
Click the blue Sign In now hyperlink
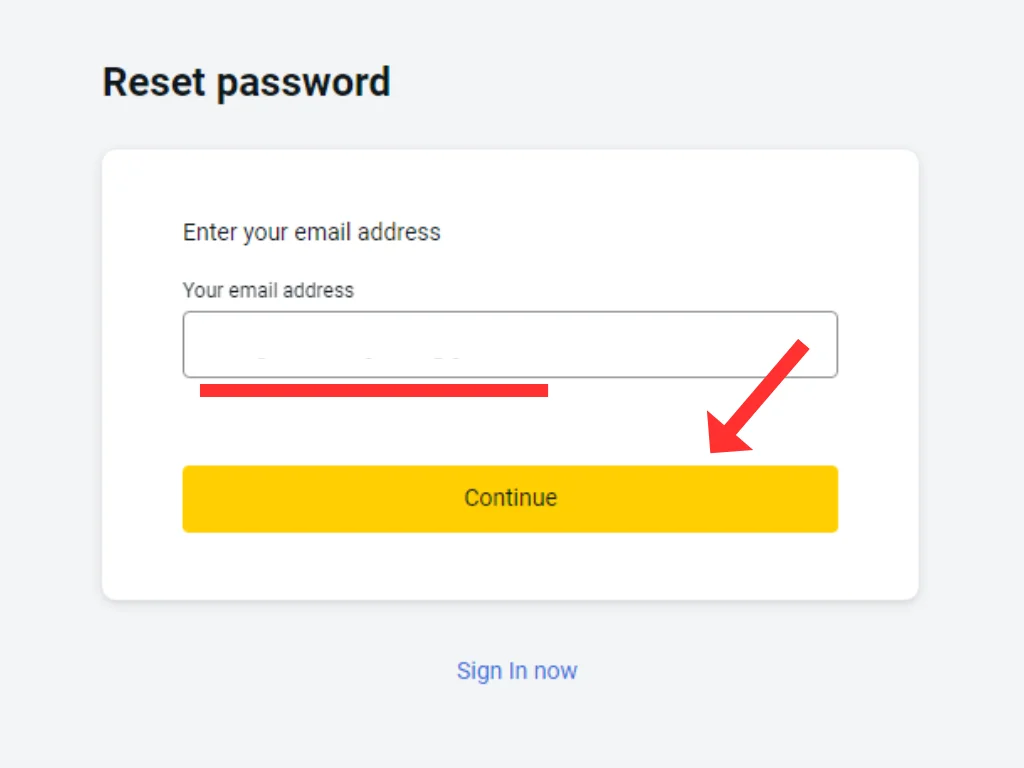(516, 671)
